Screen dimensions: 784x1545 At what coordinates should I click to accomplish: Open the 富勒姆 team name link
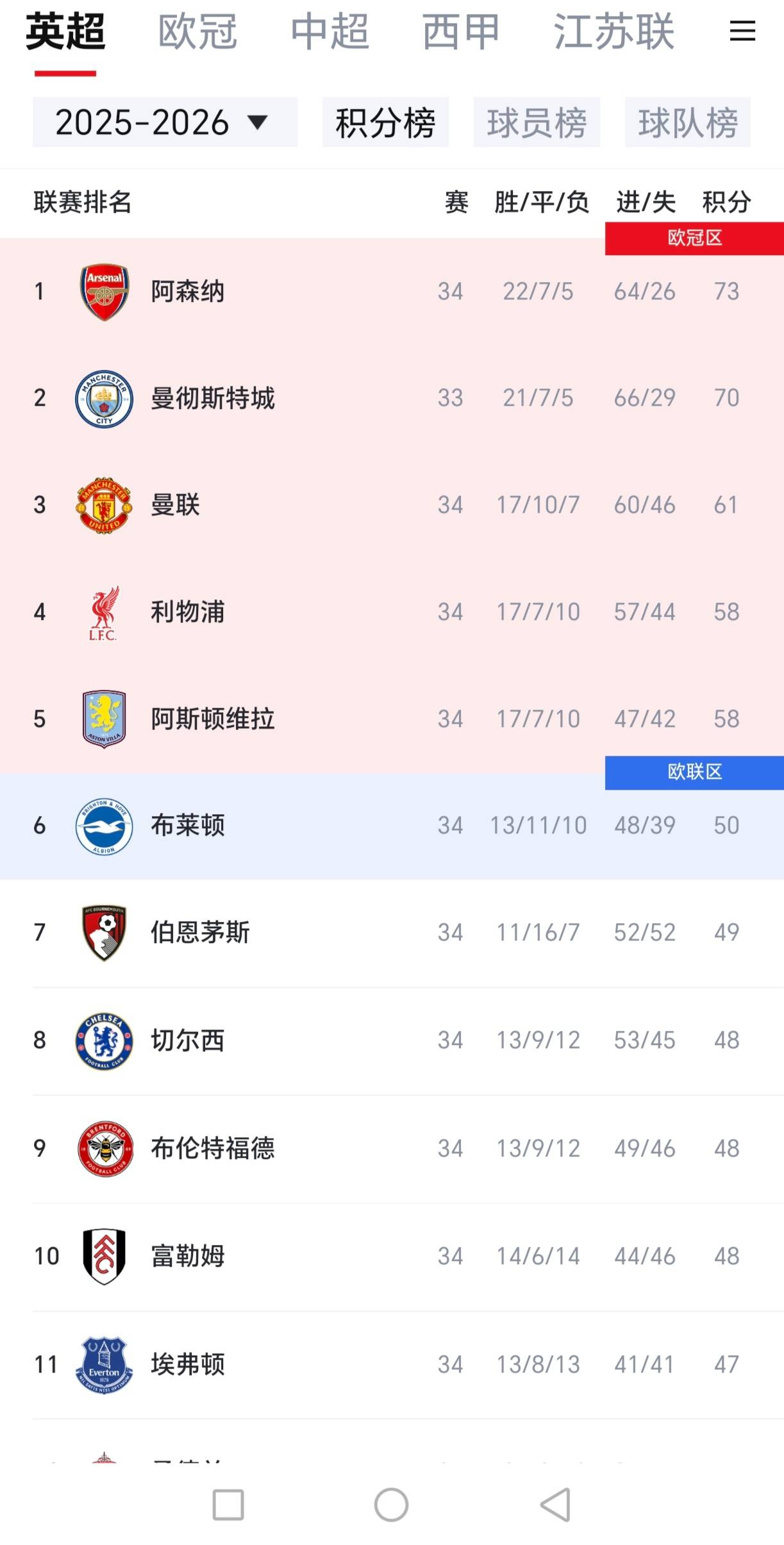click(x=188, y=1256)
